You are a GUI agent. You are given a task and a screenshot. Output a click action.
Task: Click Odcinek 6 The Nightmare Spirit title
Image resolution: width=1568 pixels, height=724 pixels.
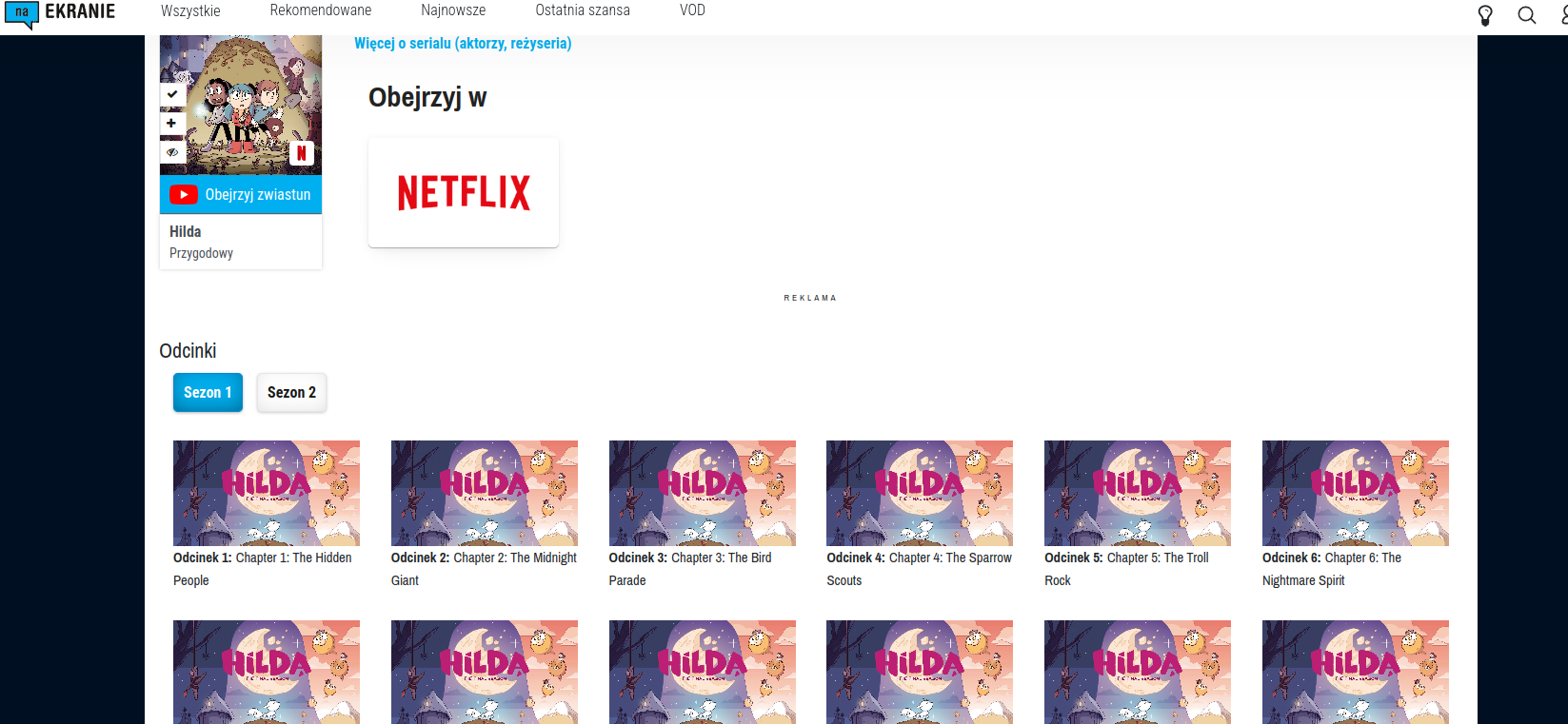point(1331,568)
